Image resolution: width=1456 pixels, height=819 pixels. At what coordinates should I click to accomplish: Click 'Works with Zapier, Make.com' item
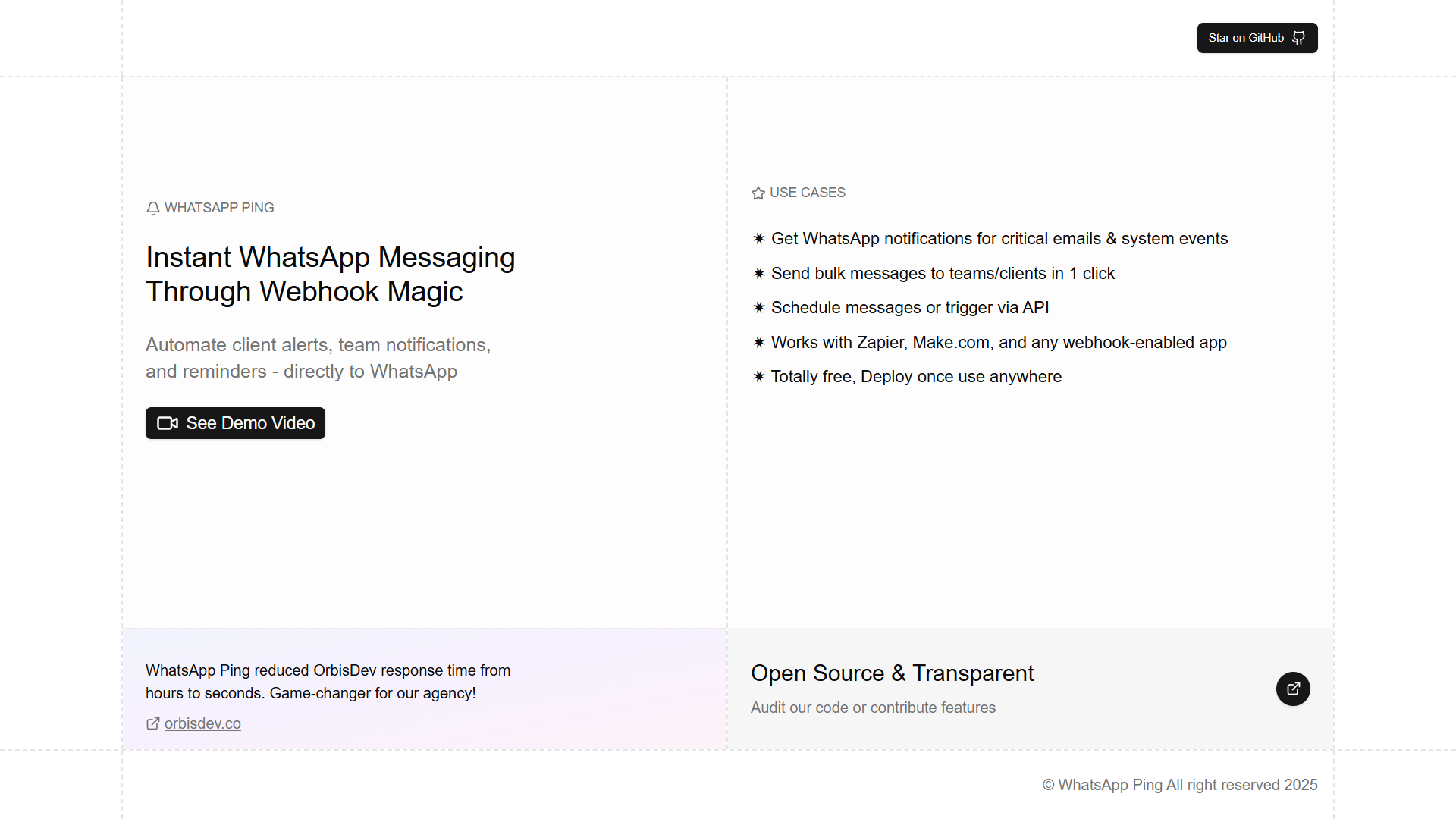(x=999, y=343)
